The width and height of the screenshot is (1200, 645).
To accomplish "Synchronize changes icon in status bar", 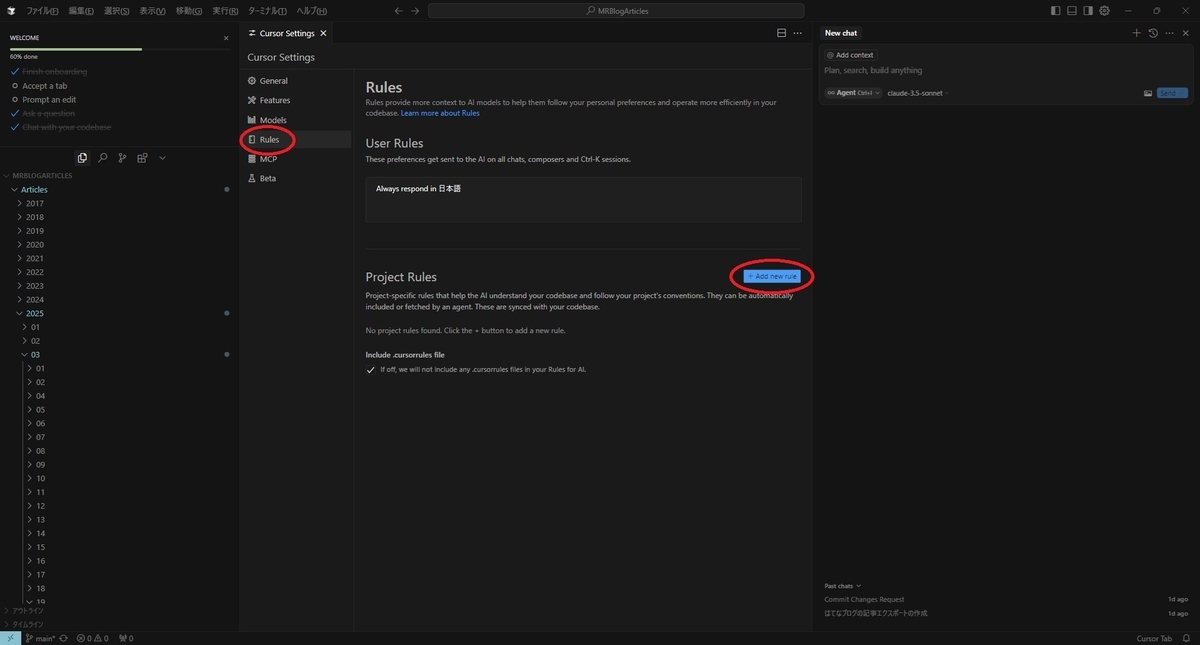I will (x=64, y=638).
